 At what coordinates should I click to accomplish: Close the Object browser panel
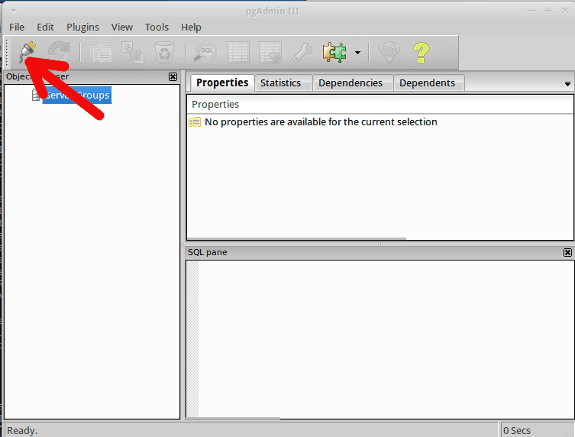[x=173, y=77]
